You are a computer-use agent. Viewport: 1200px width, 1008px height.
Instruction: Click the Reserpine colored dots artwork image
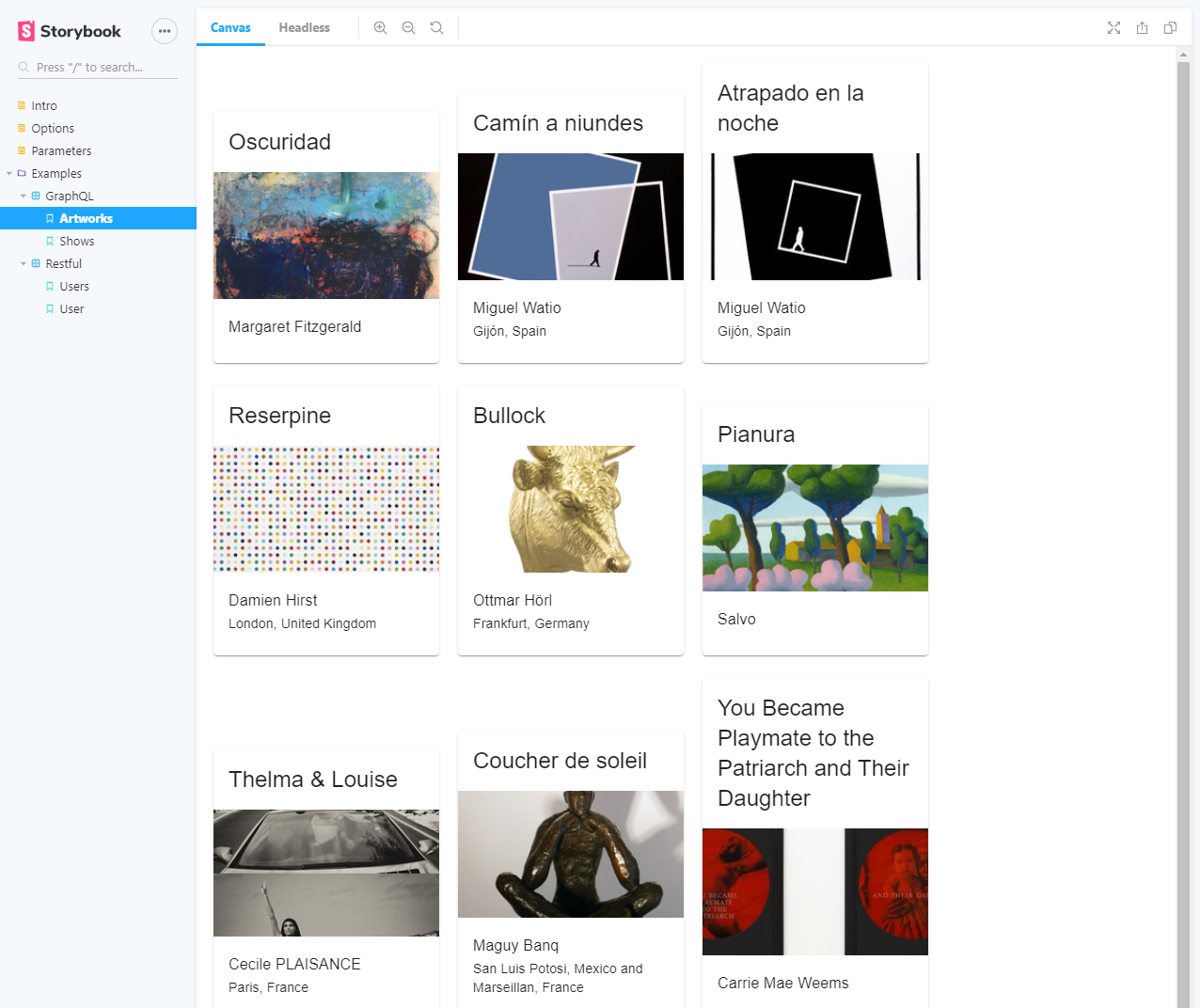(x=325, y=509)
